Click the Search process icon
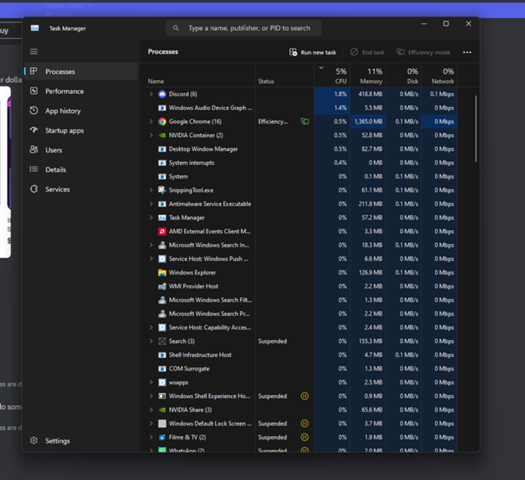 tap(162, 341)
